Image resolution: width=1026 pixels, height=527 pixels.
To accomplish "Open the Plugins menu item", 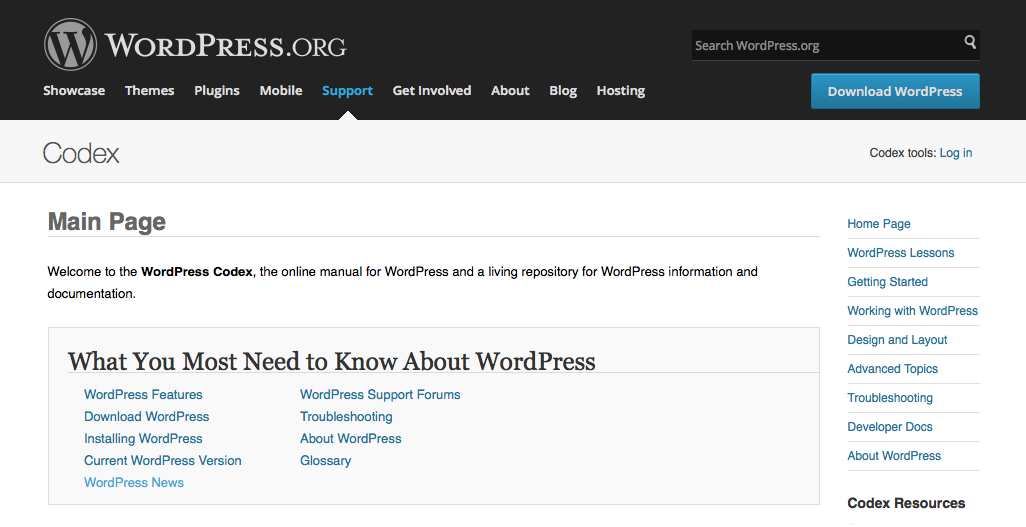I will click(x=217, y=91).
